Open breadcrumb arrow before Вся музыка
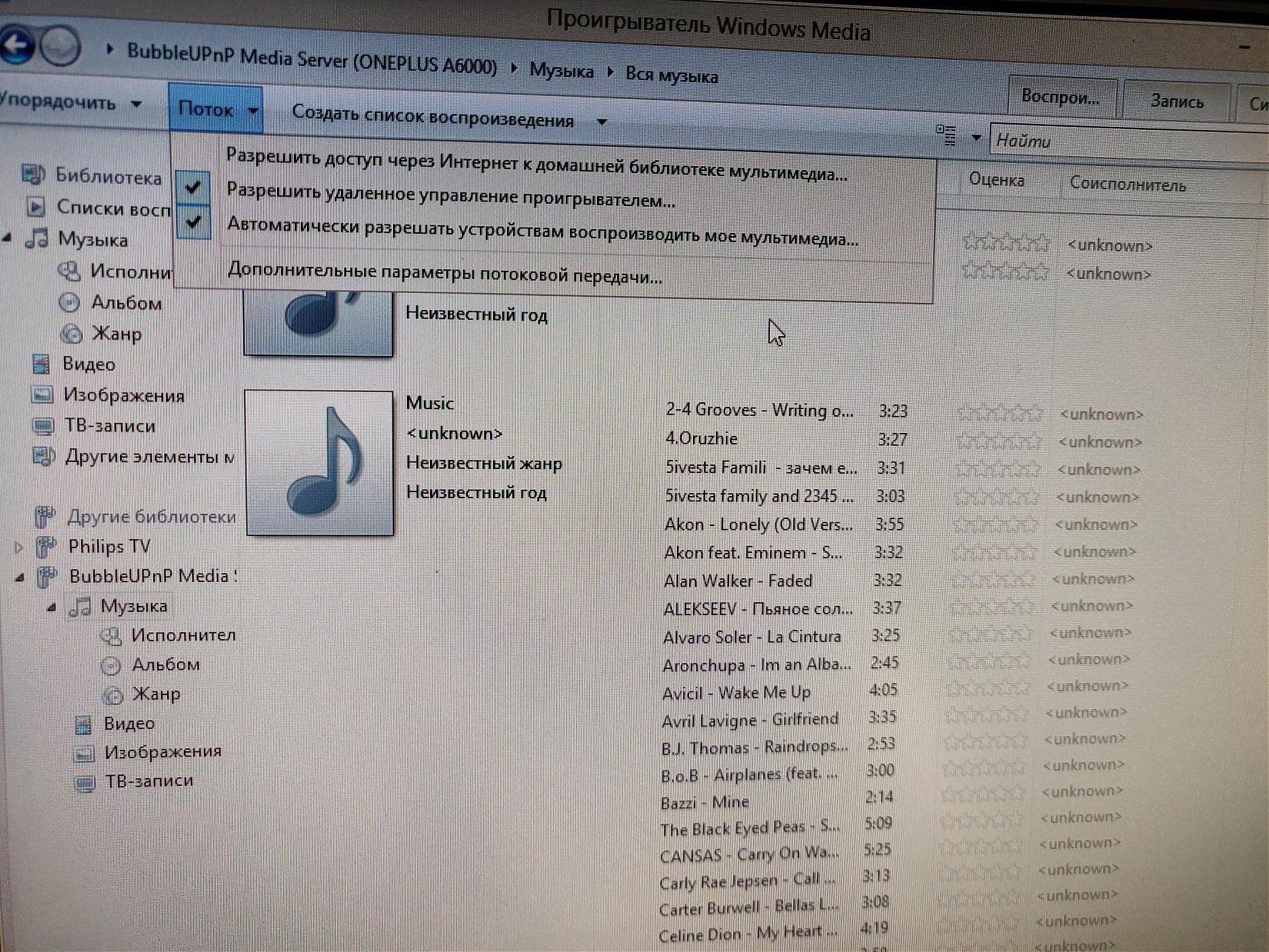Screen dimensions: 1269x952 click(x=610, y=72)
